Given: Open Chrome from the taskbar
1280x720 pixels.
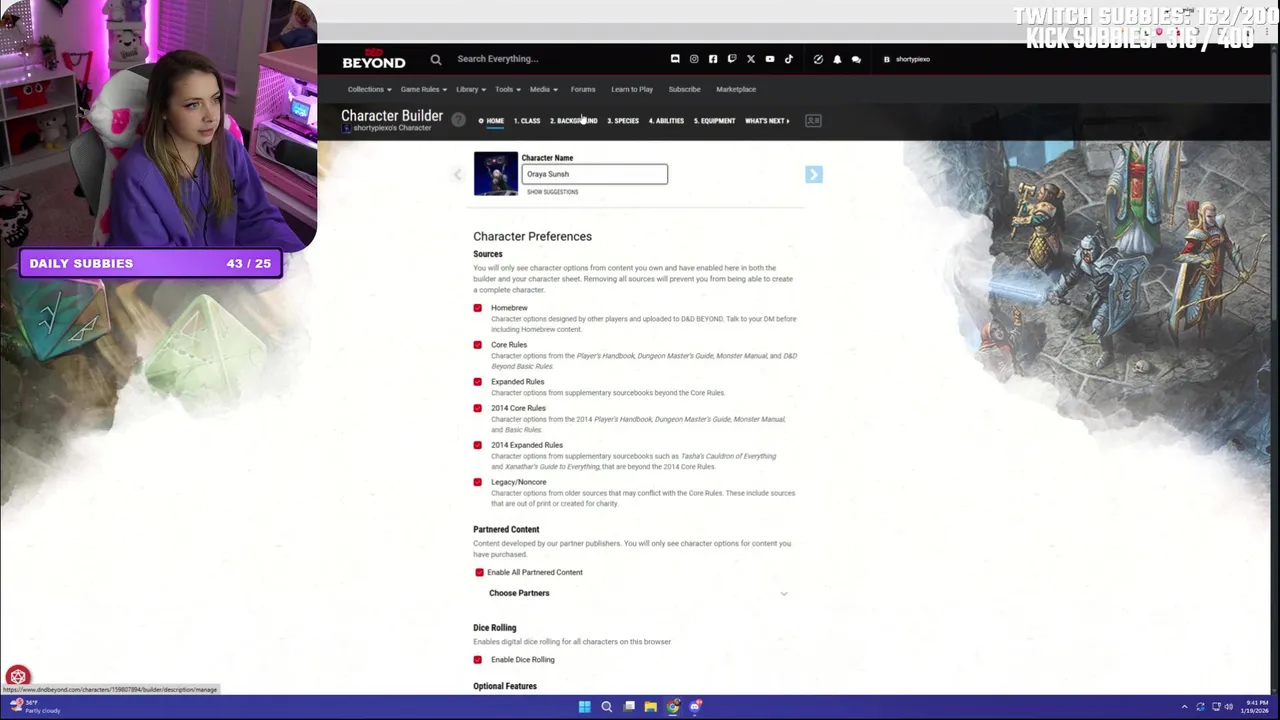Looking at the screenshot, I should [673, 707].
